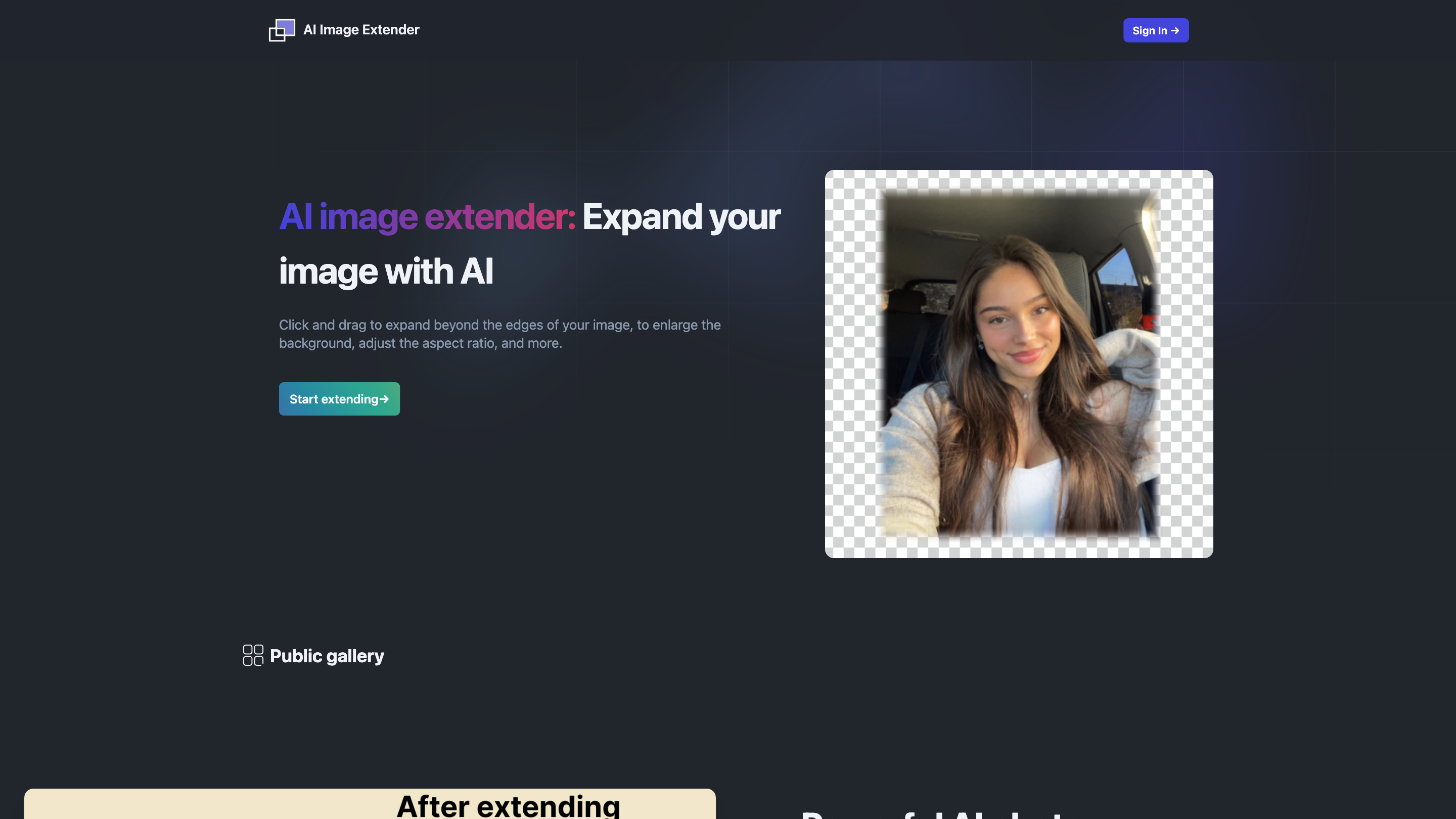Click the four-square gallery icon near Public gallery
Viewport: 1456px width, 819px height.
pyautogui.click(x=253, y=656)
